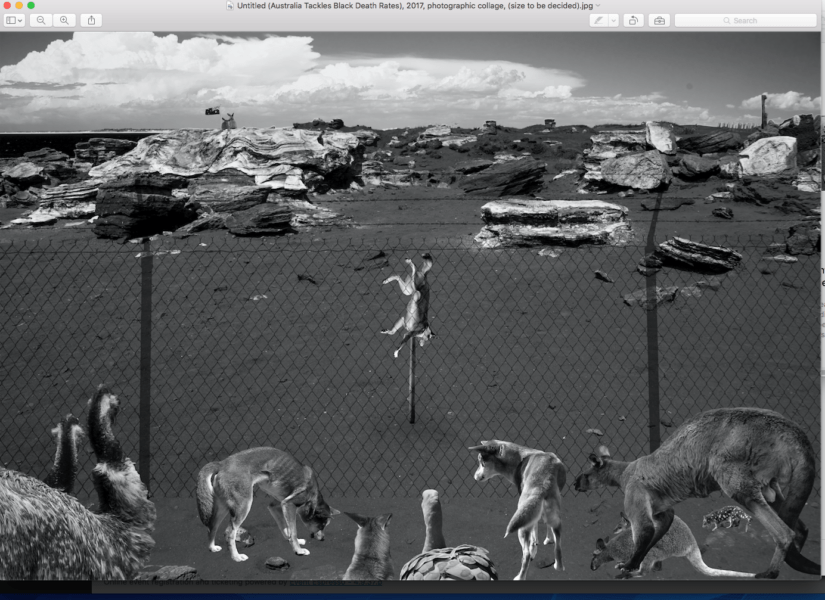Minimize the window with yellow button
Image resolution: width=825 pixels, height=600 pixels.
click(x=19, y=6)
